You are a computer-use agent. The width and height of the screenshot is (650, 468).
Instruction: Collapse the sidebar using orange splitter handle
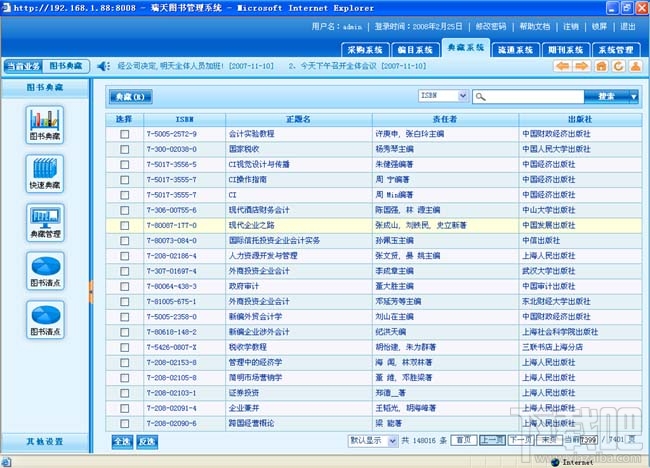(91, 292)
